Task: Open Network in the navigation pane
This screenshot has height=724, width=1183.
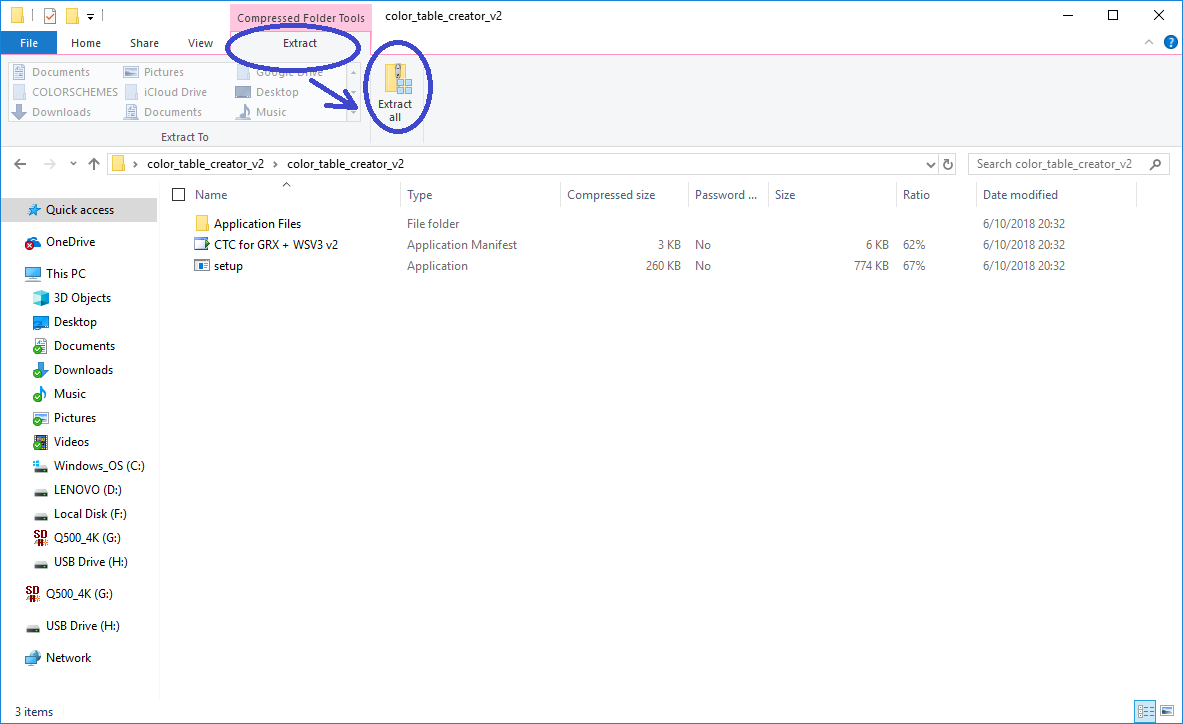Action: [68, 658]
